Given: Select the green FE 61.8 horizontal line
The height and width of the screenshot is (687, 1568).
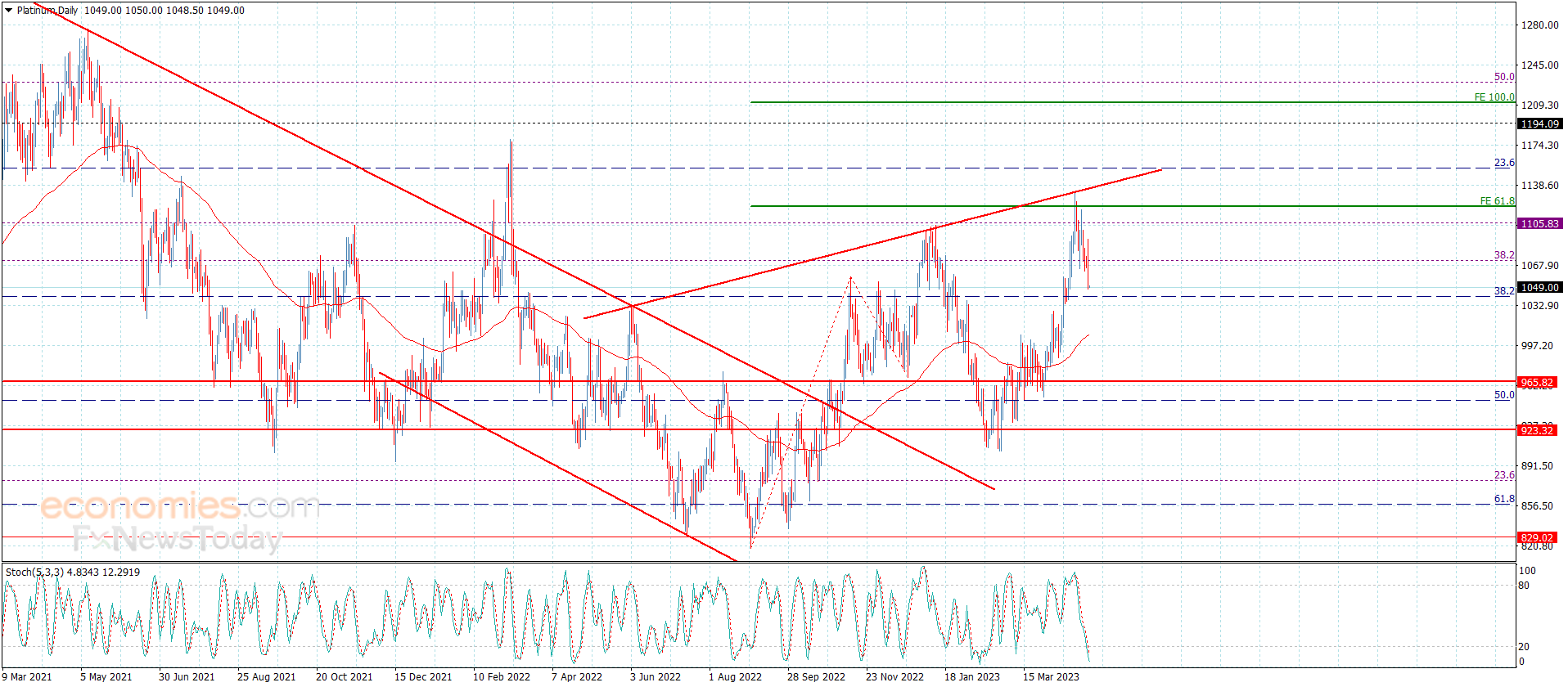Looking at the screenshot, I should click(1133, 206).
